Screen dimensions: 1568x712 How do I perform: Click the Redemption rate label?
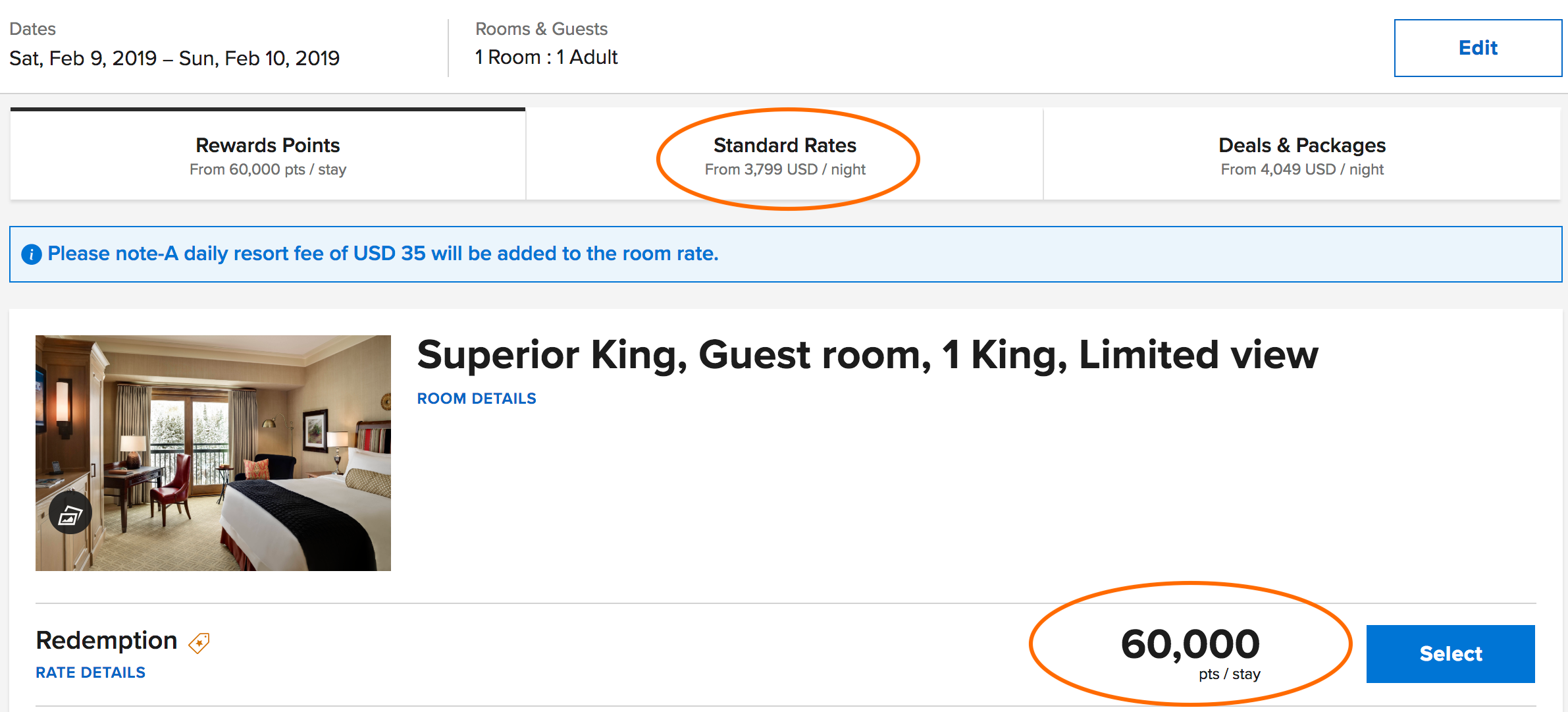107,640
